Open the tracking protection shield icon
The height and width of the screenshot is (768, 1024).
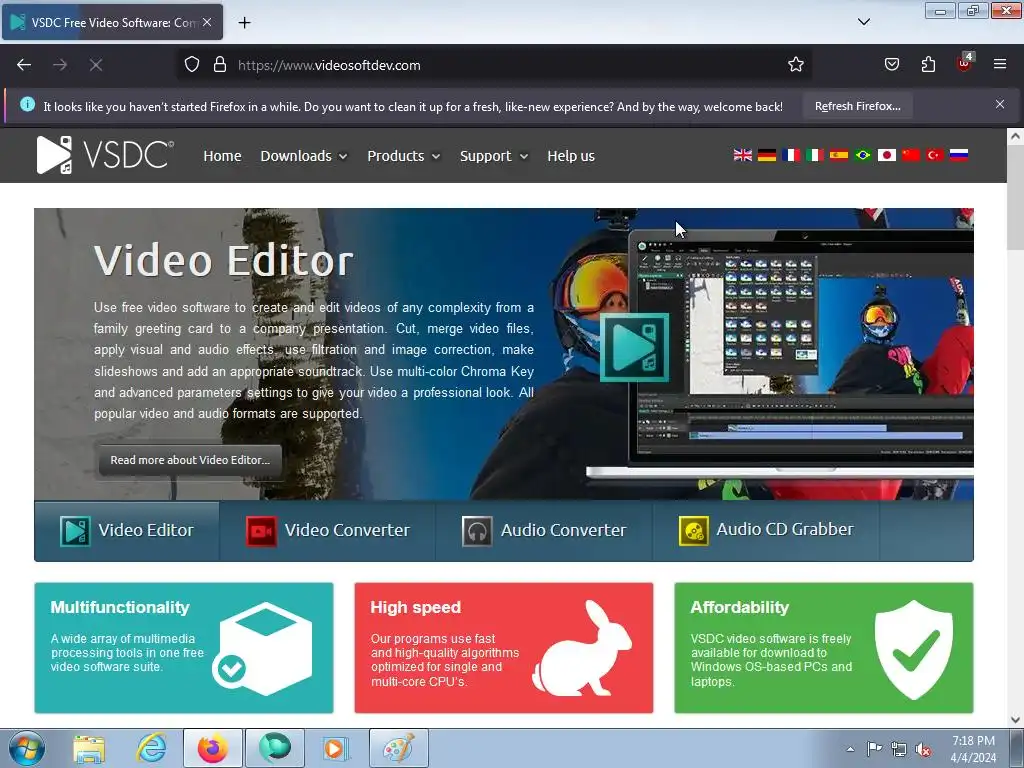coord(191,65)
